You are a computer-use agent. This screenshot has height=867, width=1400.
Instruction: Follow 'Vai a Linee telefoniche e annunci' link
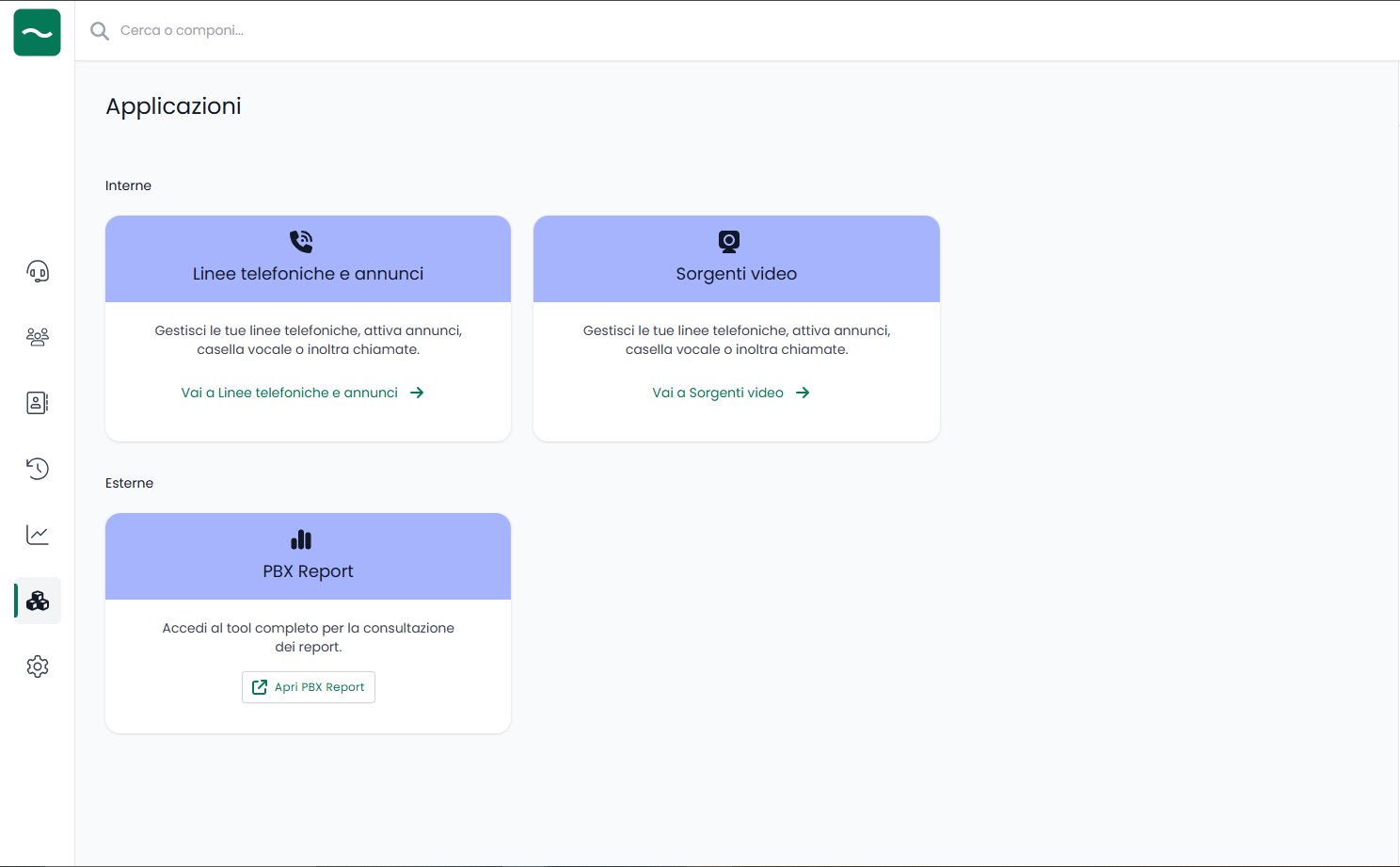pos(290,393)
